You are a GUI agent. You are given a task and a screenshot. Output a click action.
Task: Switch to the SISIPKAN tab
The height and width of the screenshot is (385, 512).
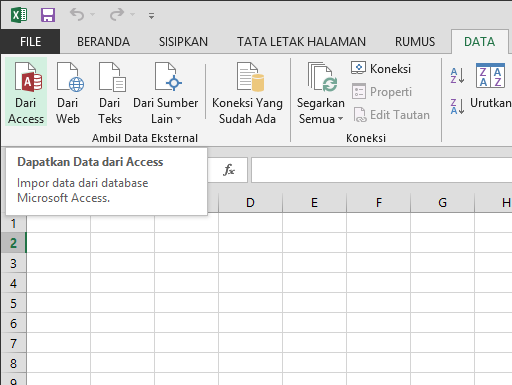click(x=183, y=42)
